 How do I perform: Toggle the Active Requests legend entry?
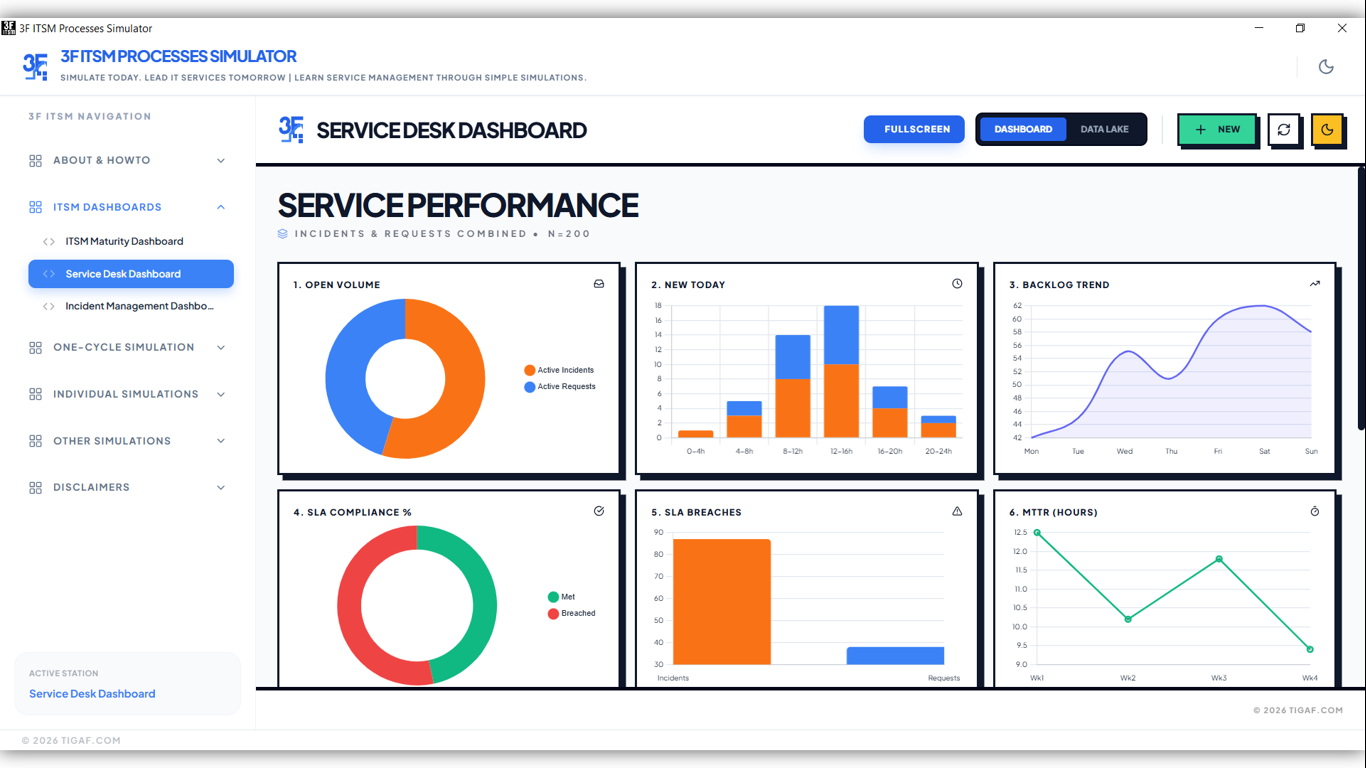click(558, 387)
